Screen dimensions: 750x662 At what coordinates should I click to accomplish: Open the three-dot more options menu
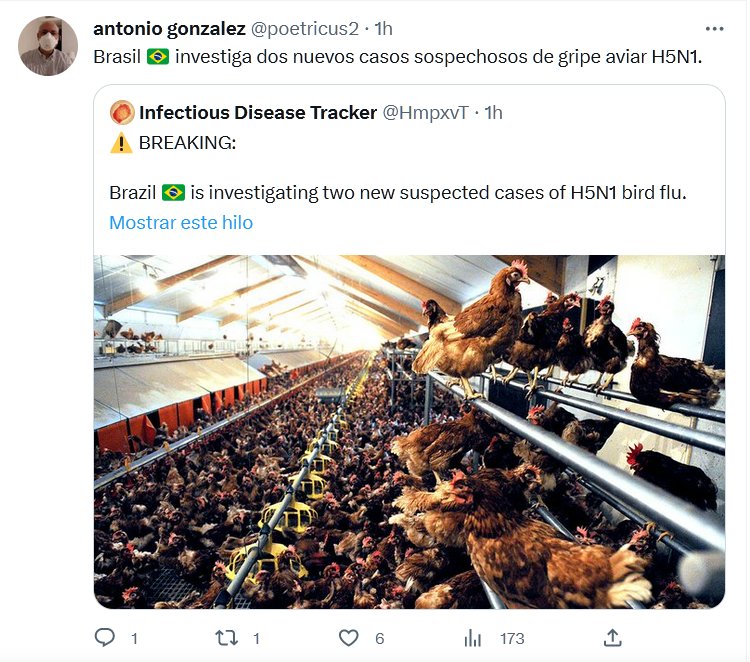click(x=714, y=29)
